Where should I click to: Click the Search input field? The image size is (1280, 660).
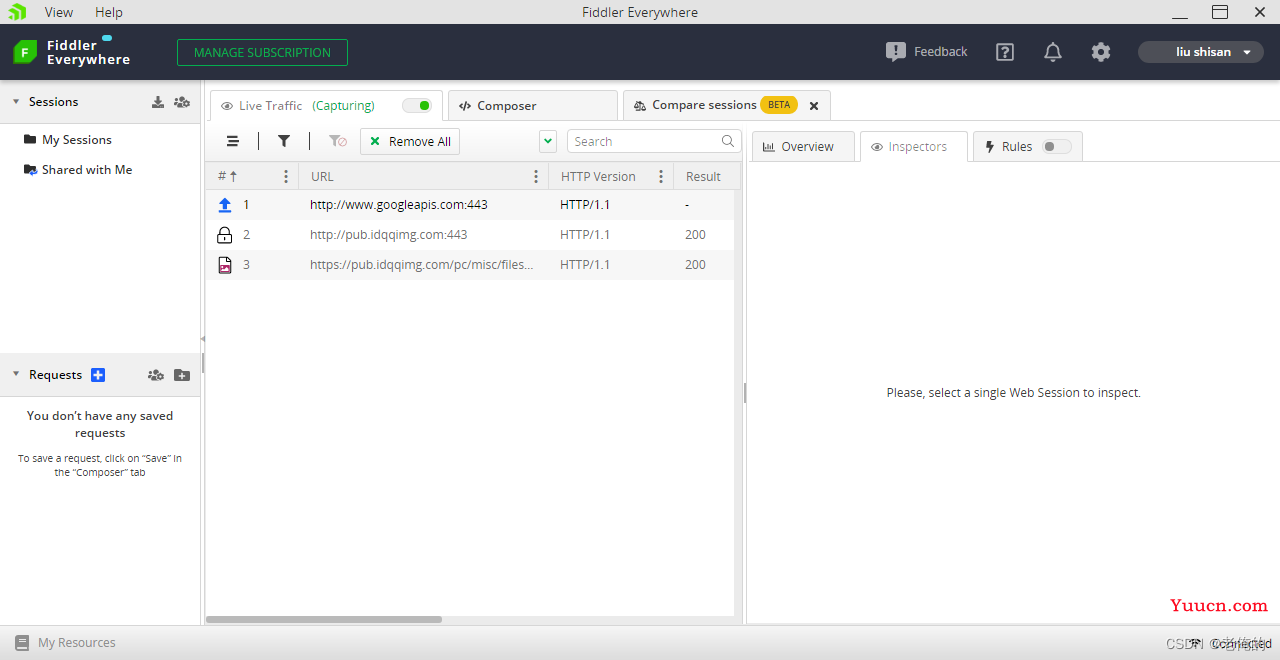point(654,142)
